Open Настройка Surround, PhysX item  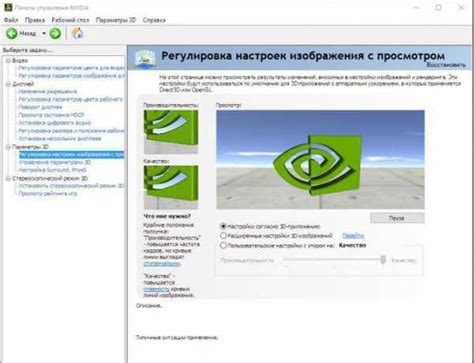click(52, 170)
